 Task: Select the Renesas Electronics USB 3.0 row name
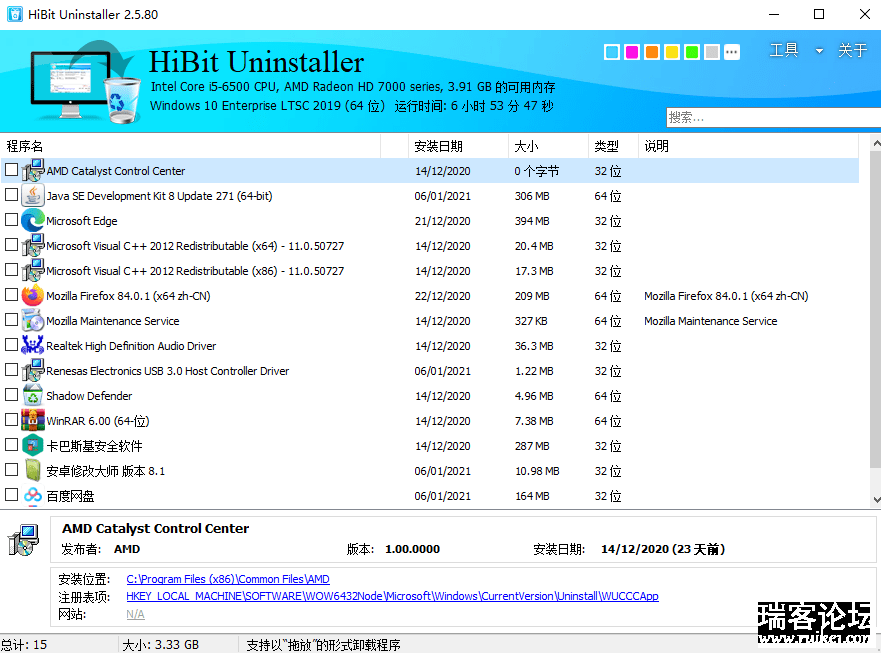pos(167,371)
